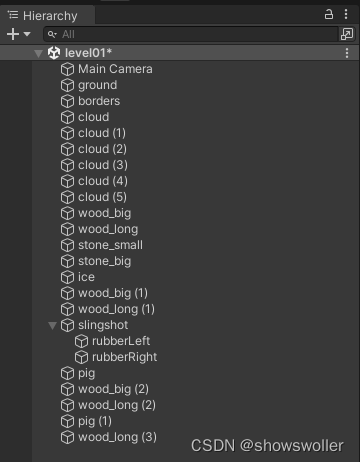Open the create dropdown arrow next to plus

[x=27, y=34]
